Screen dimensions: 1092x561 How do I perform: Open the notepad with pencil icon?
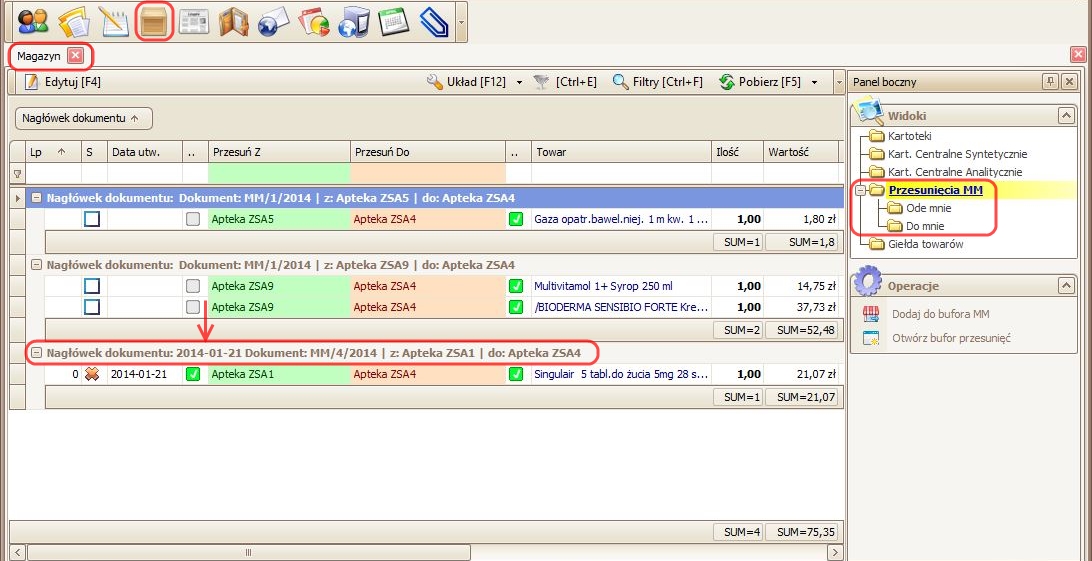(x=113, y=21)
